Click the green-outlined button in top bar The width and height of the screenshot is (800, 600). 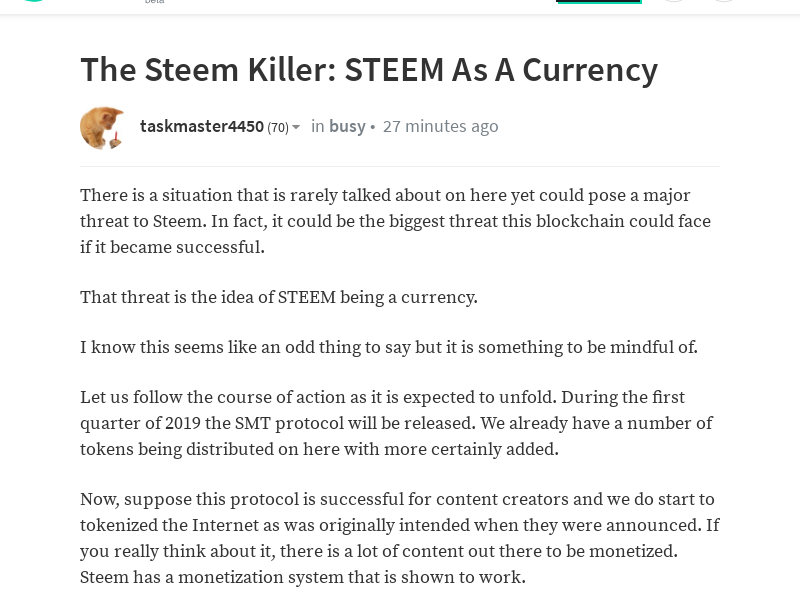coord(598,2)
